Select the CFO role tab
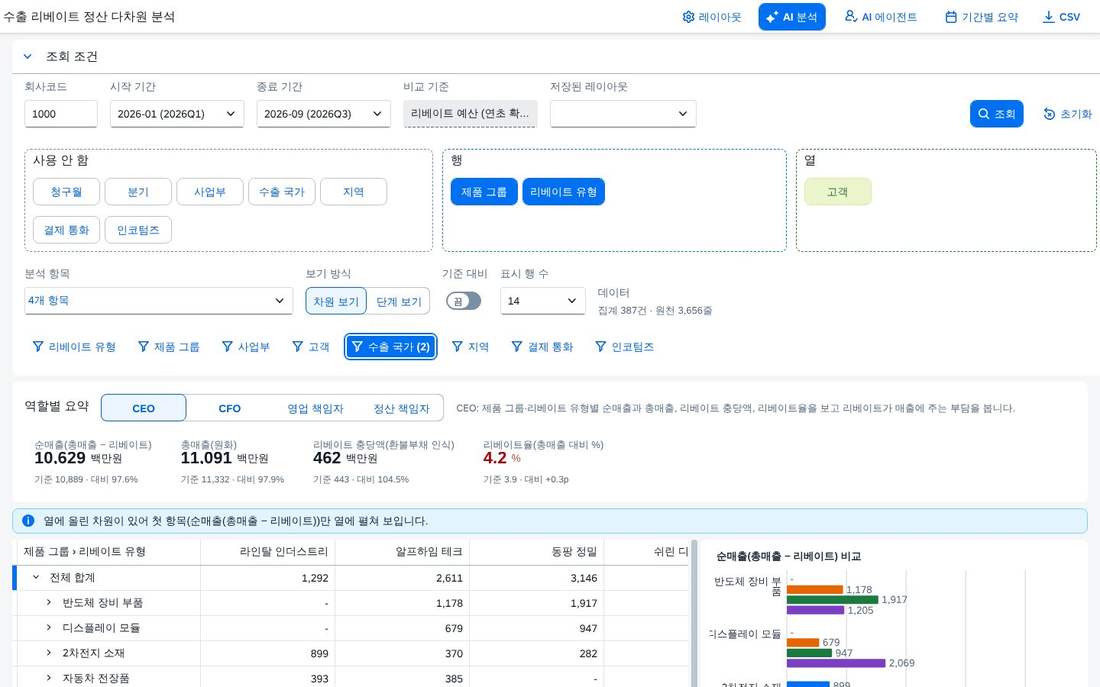 coord(229,408)
